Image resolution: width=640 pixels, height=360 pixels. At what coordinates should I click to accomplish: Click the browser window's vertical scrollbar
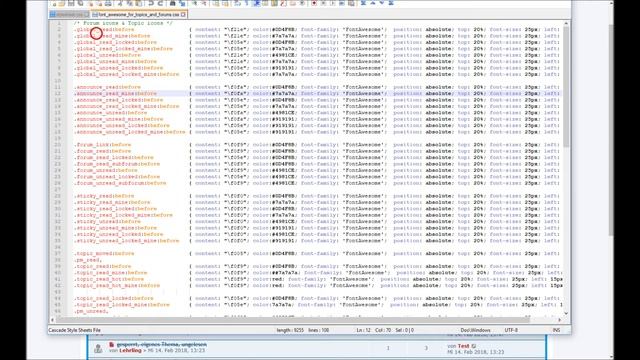611,130
